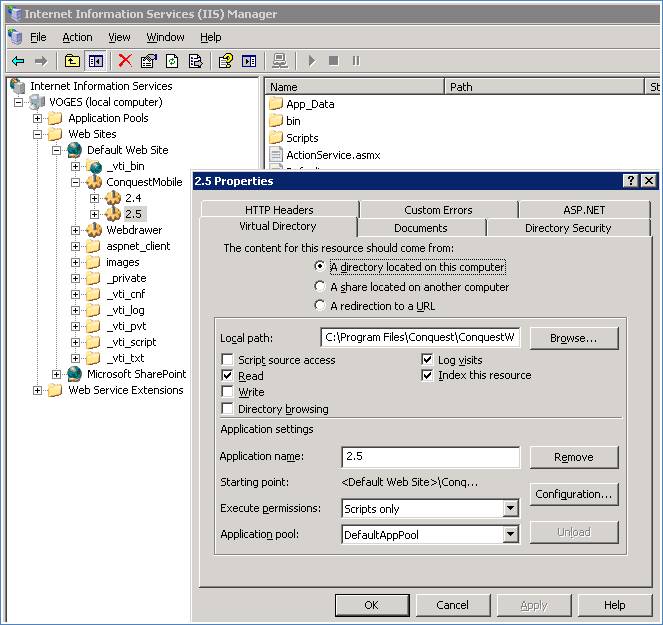Click the Refresh page toolbar icon
The width and height of the screenshot is (663, 625).
172,61
